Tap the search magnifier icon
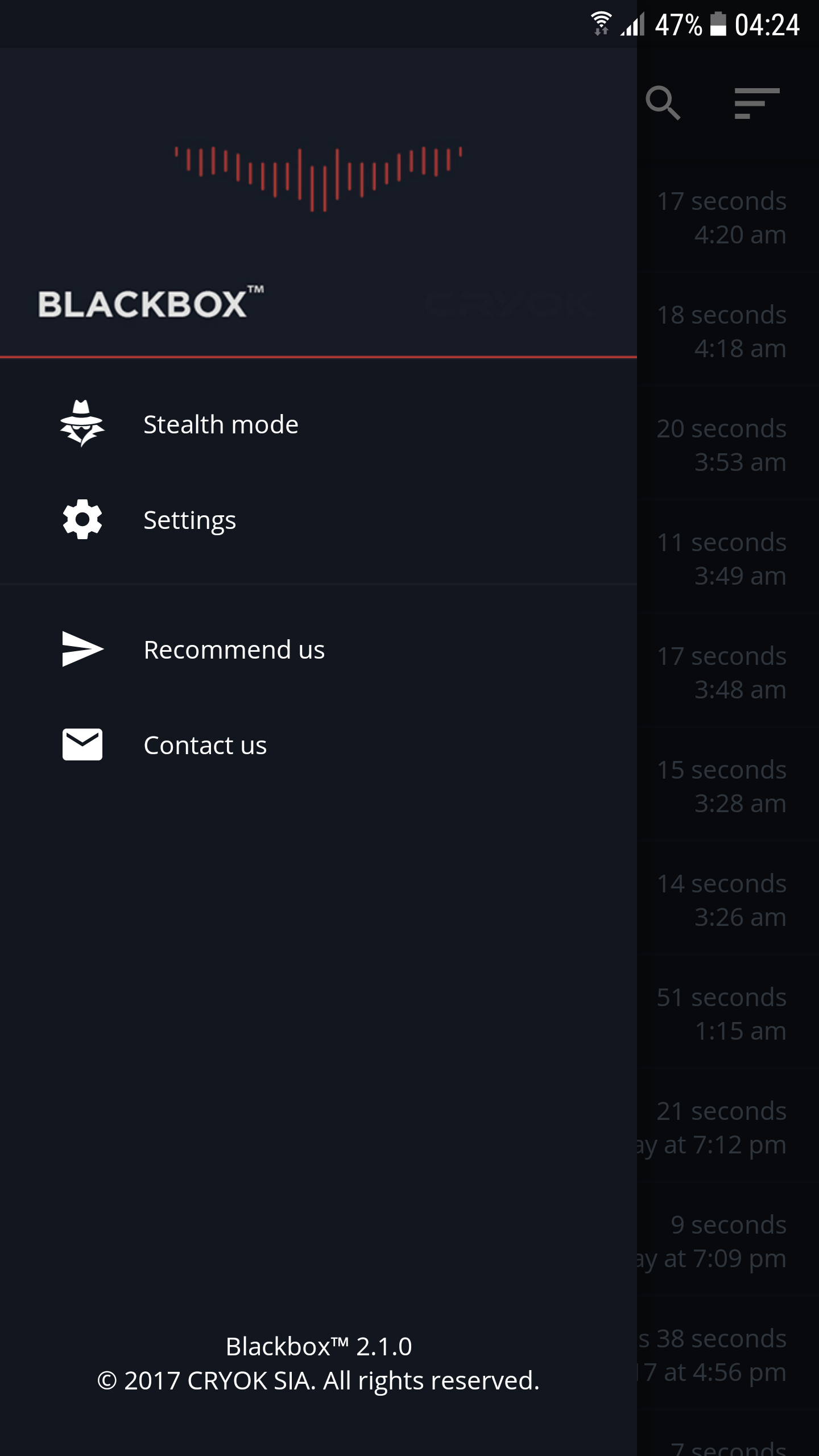 click(663, 103)
